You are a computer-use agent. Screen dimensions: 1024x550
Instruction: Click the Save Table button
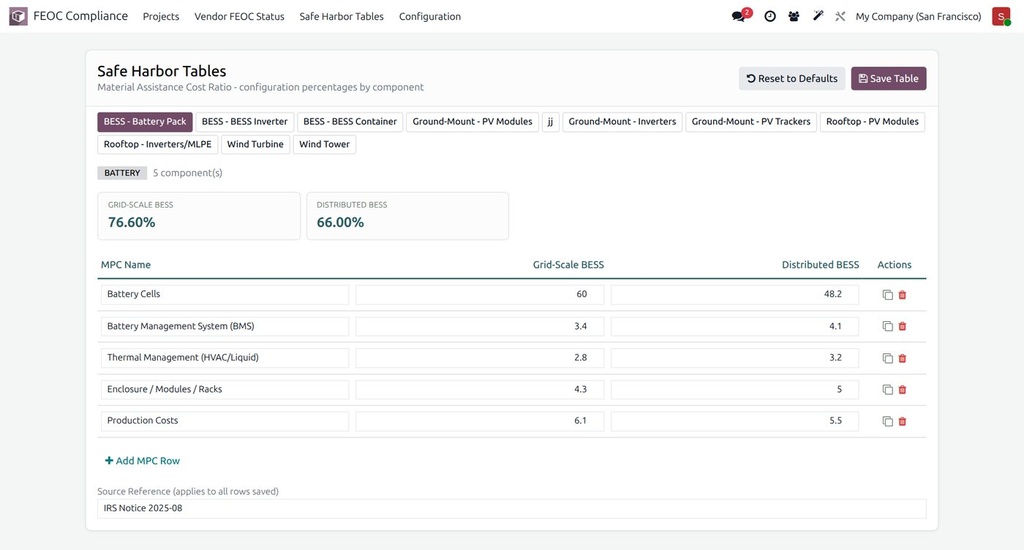pyautogui.click(x=888, y=78)
